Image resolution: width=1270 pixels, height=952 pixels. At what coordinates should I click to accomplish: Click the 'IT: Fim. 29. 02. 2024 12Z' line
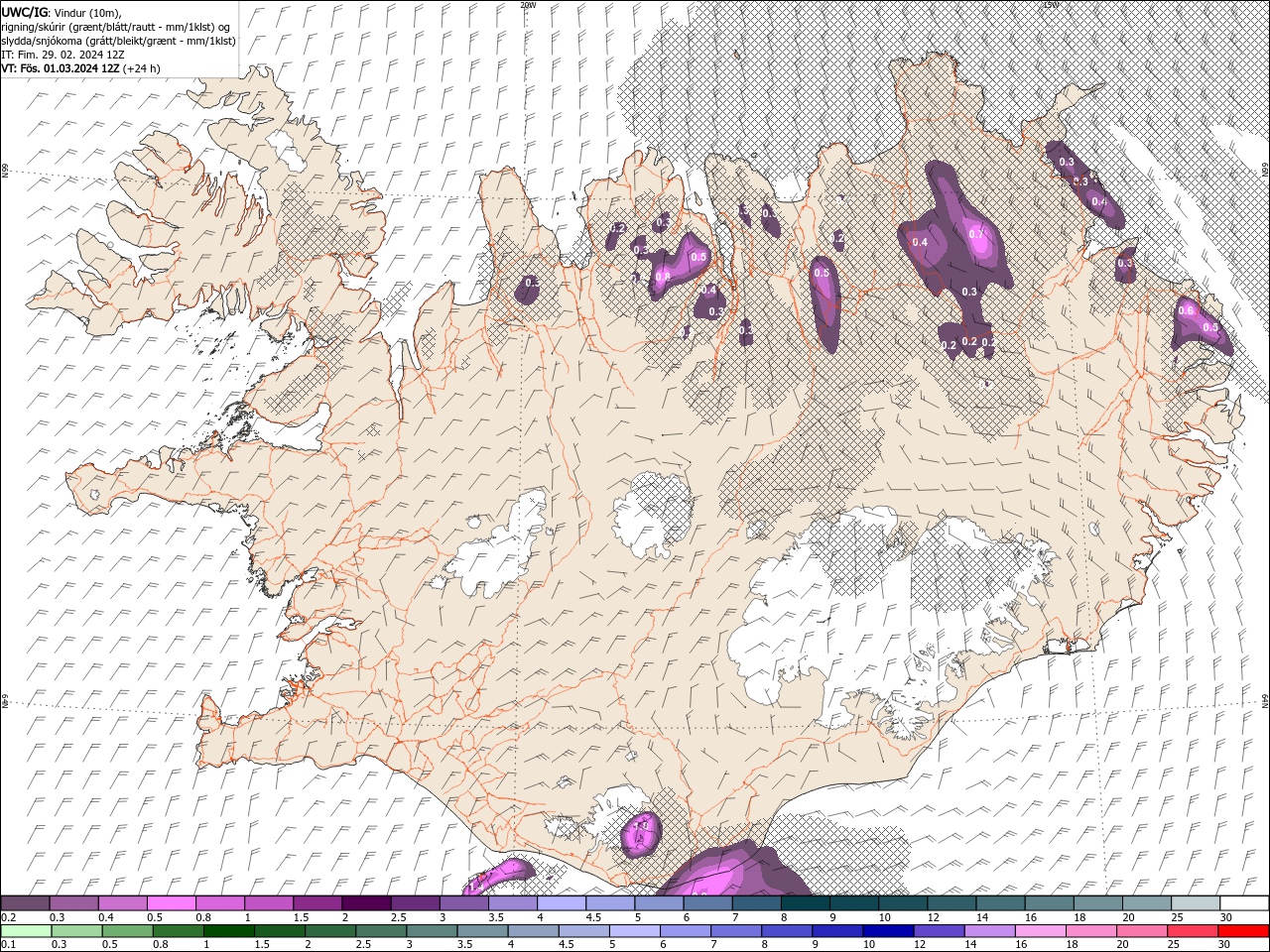63,55
